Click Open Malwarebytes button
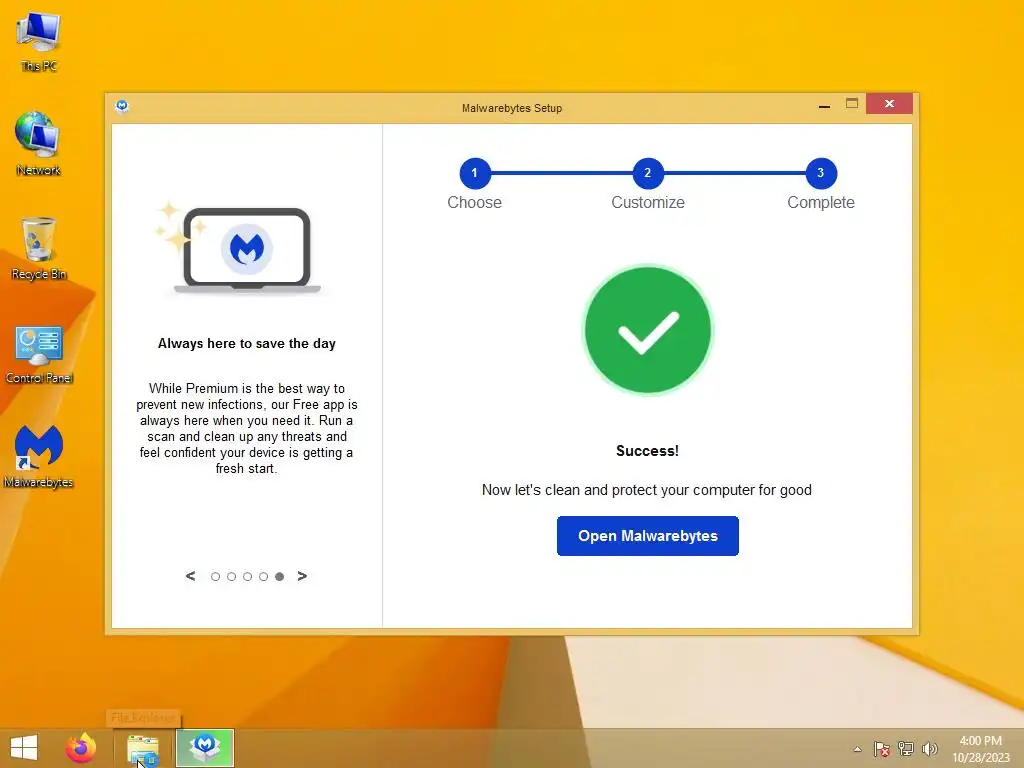Viewport: 1024px width, 768px height. [x=647, y=536]
